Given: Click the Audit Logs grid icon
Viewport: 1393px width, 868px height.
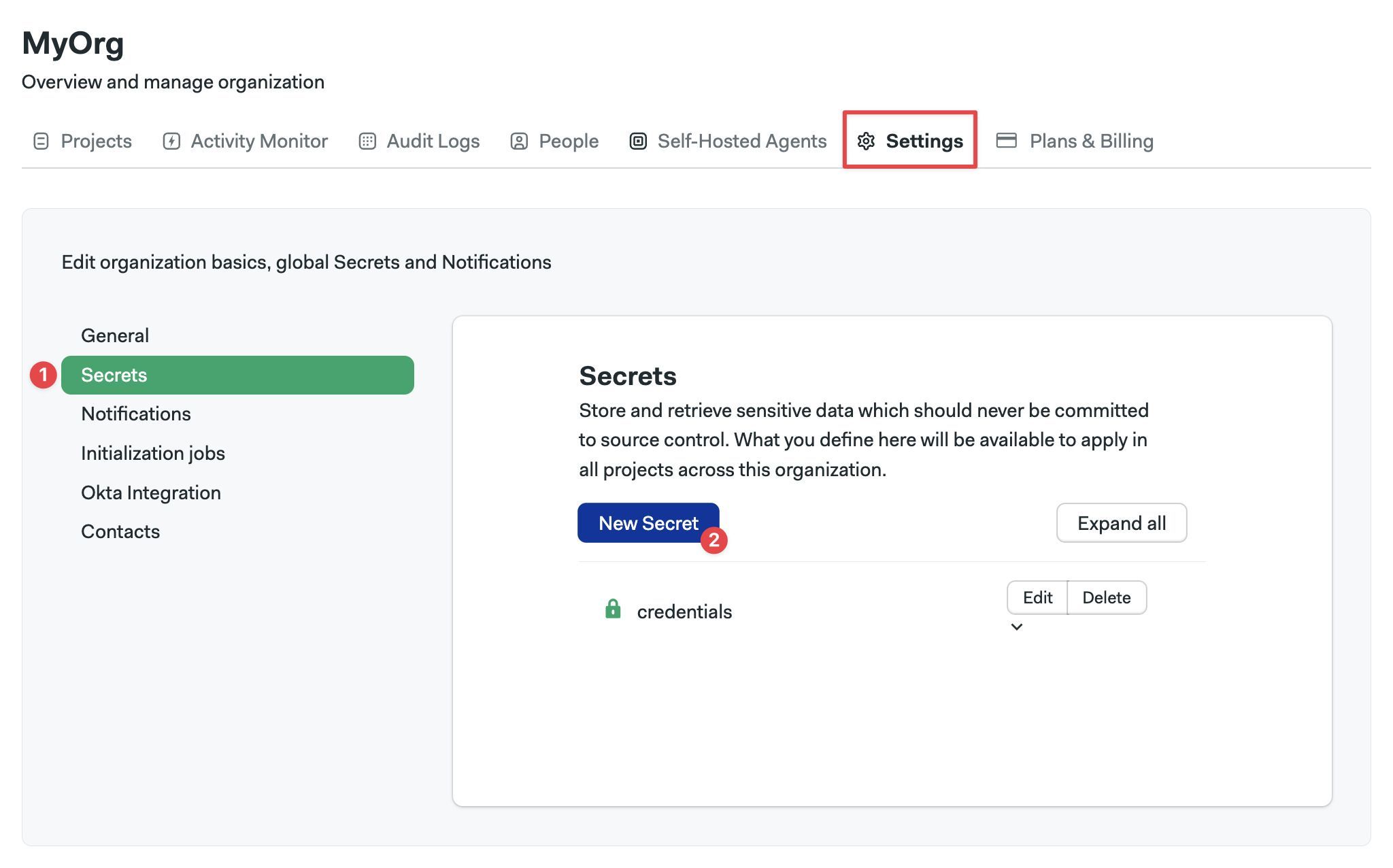Looking at the screenshot, I should pos(367,141).
